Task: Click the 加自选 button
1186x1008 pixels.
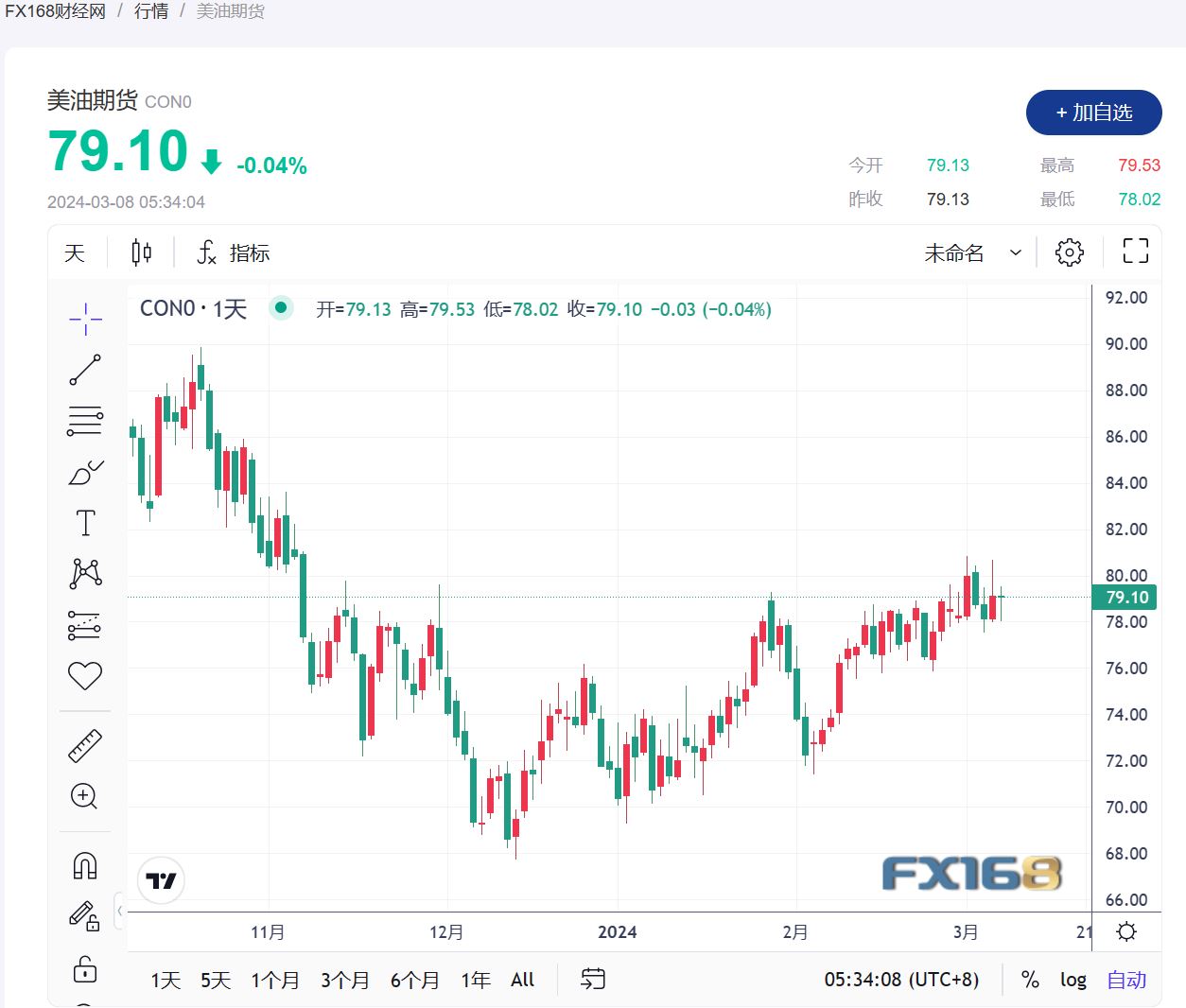Action: pos(1093,113)
